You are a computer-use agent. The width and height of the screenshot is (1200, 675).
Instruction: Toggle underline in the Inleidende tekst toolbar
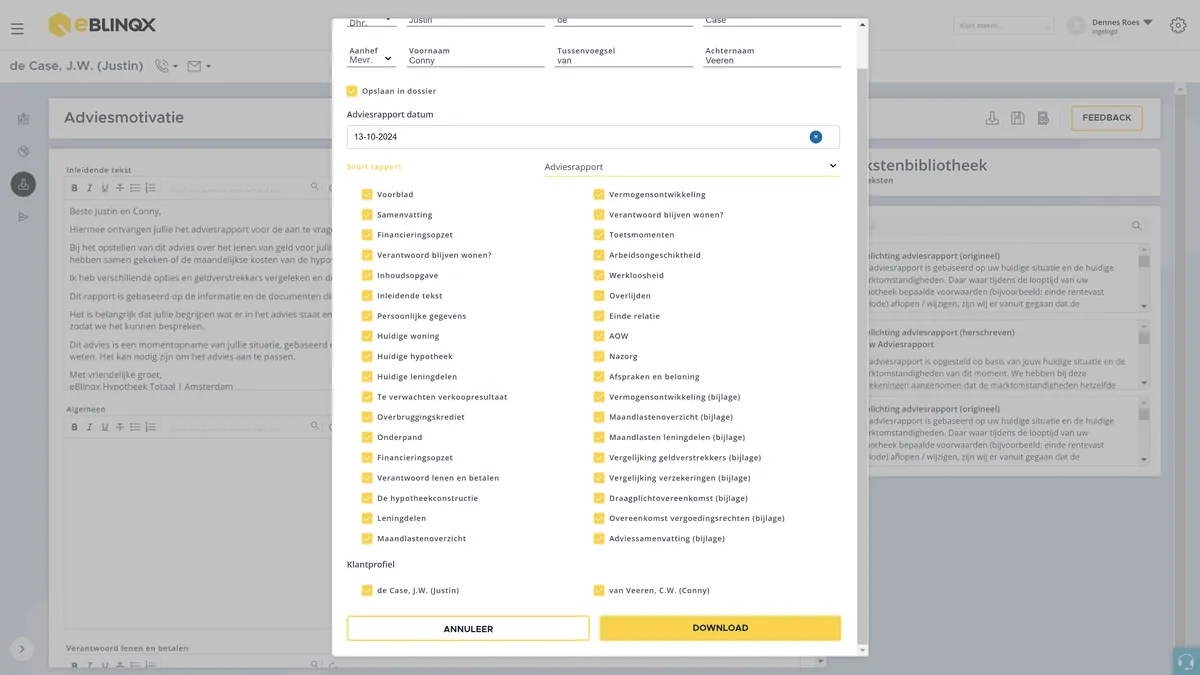[x=105, y=188]
